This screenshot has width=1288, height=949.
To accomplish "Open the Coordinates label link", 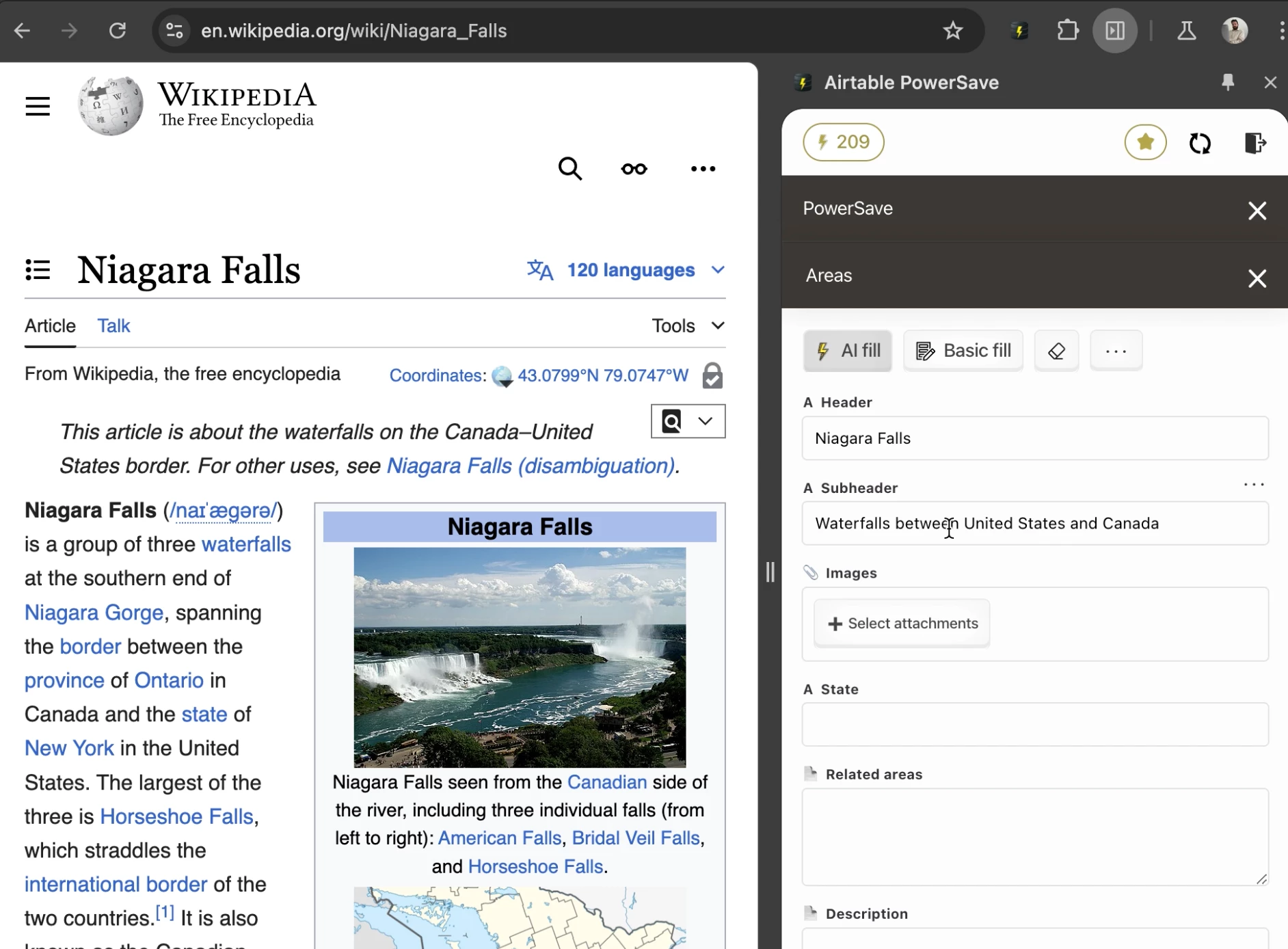I will pos(435,375).
